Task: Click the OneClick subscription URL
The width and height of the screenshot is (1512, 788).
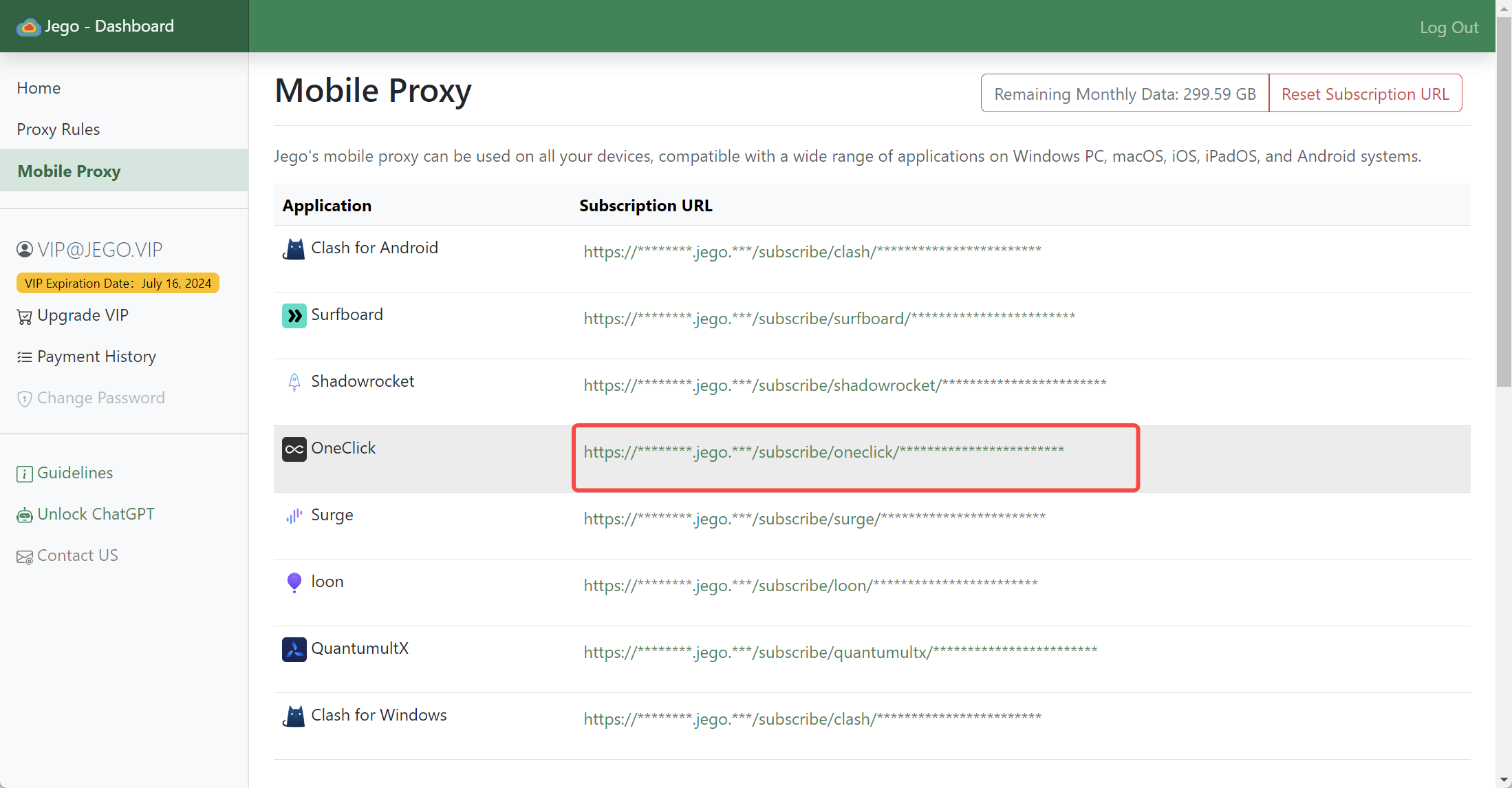Action: click(823, 451)
